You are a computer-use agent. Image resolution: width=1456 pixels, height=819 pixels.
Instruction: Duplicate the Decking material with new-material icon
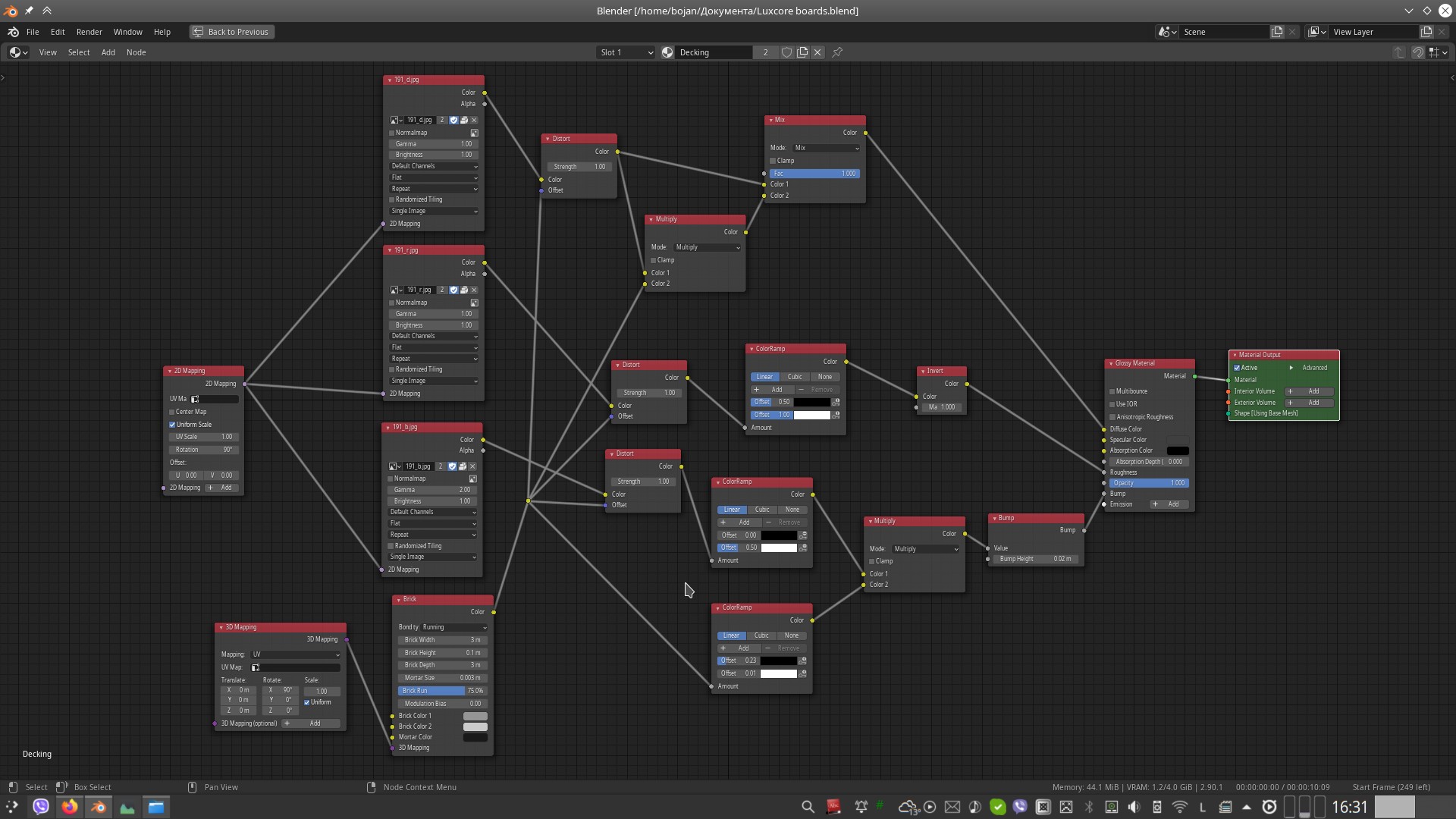(x=802, y=52)
